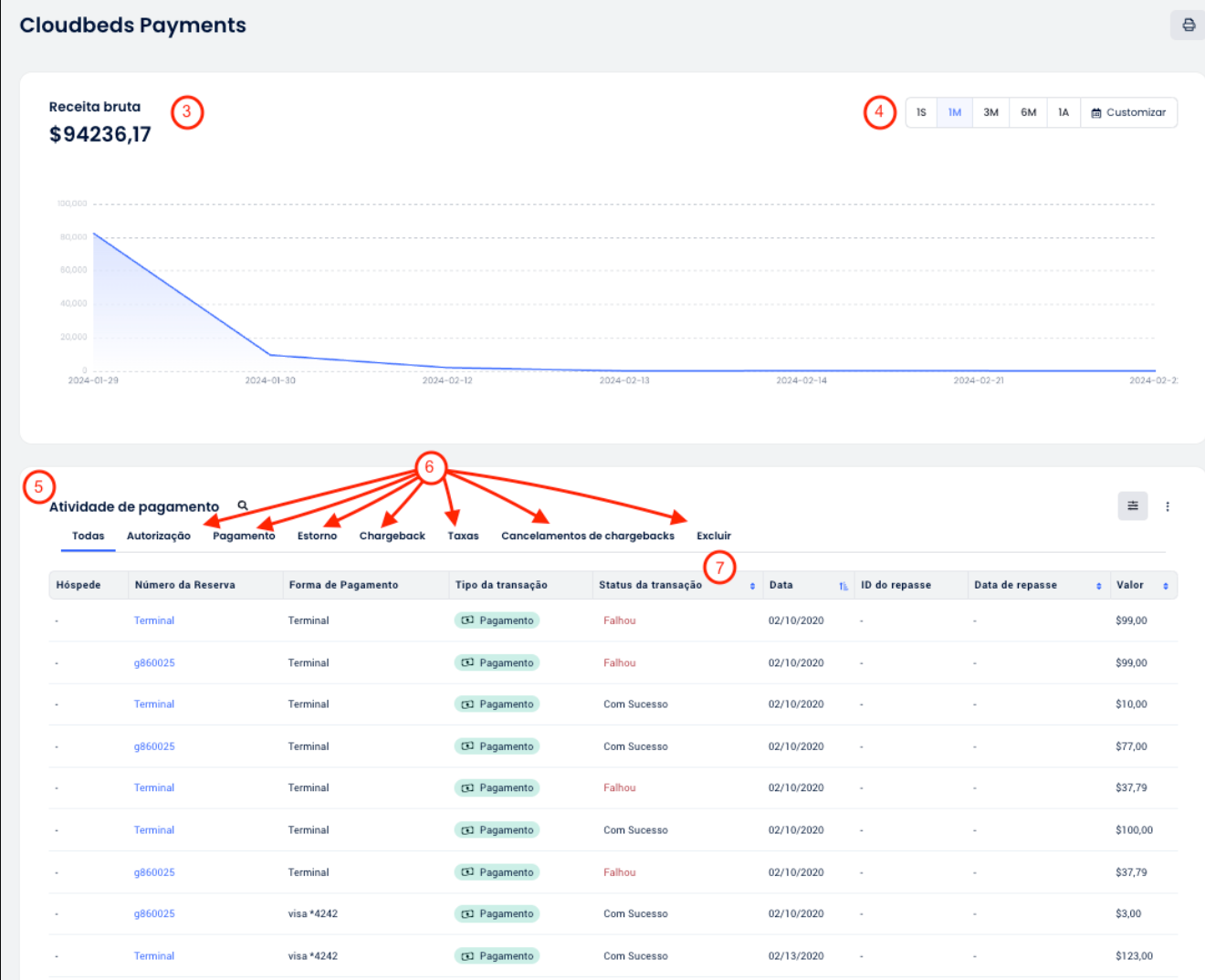The image size is (1205, 980).
Task: Open g860025 link in $77,00 row
Action: click(154, 746)
